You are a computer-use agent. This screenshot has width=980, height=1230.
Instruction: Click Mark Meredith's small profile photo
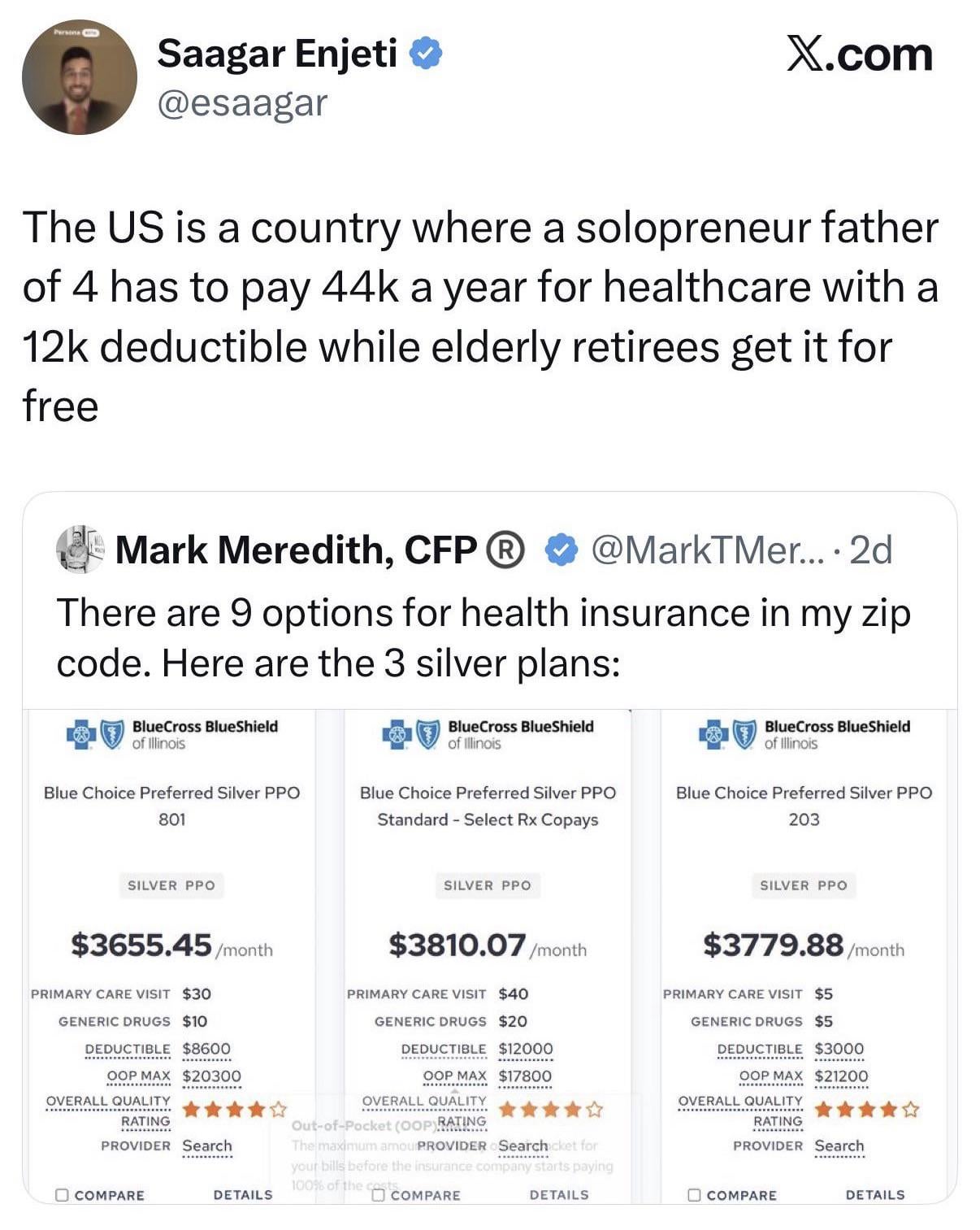(80, 550)
